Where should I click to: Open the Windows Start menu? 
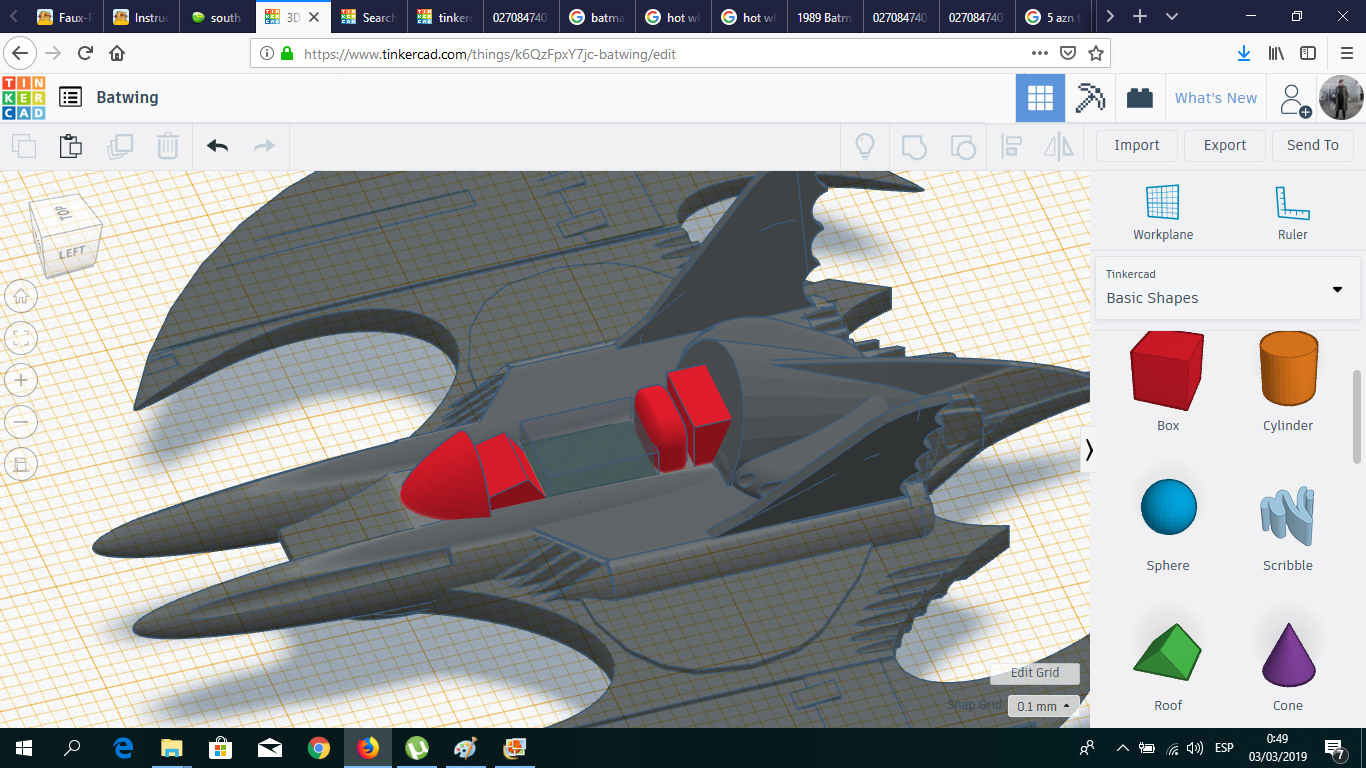[x=24, y=747]
